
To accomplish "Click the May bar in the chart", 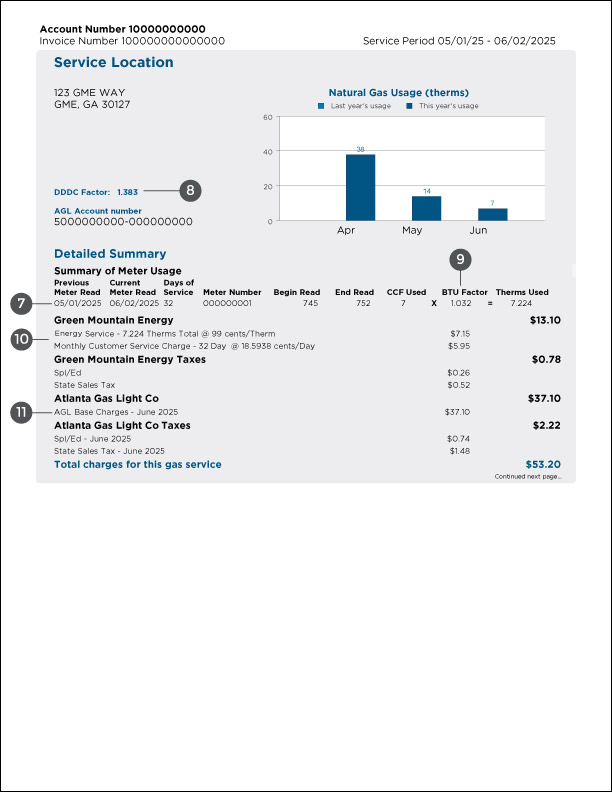I will point(427,208).
